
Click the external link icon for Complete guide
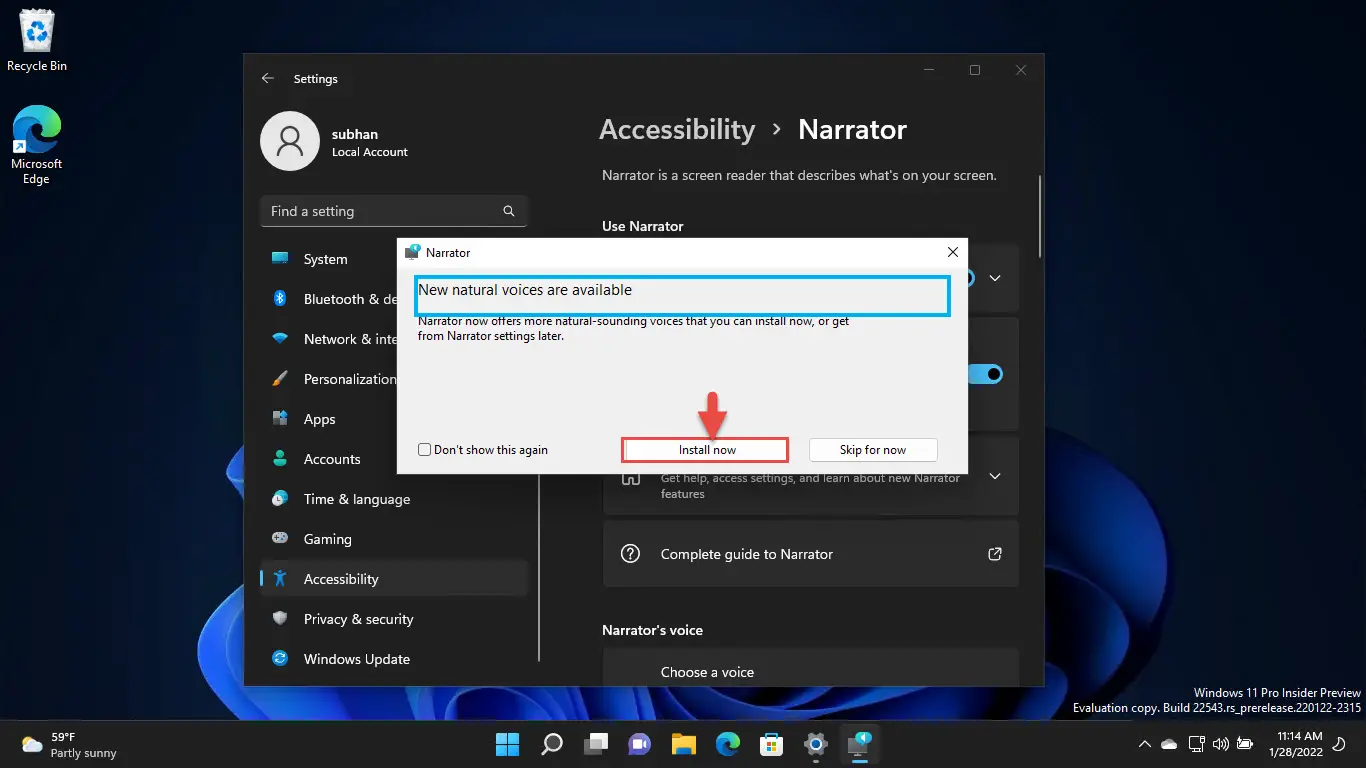tap(995, 553)
